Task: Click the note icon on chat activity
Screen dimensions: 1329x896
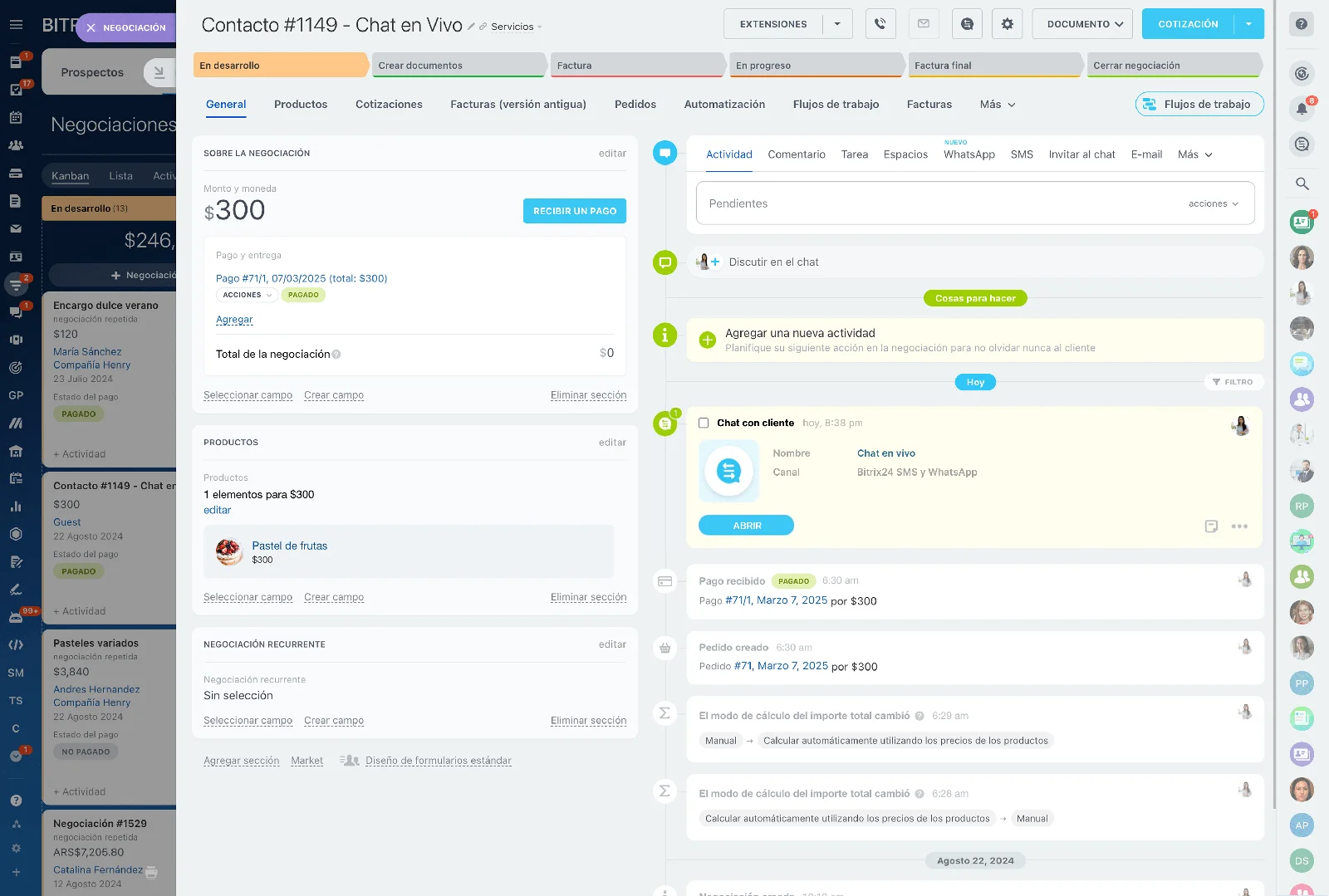Action: 1211,526
